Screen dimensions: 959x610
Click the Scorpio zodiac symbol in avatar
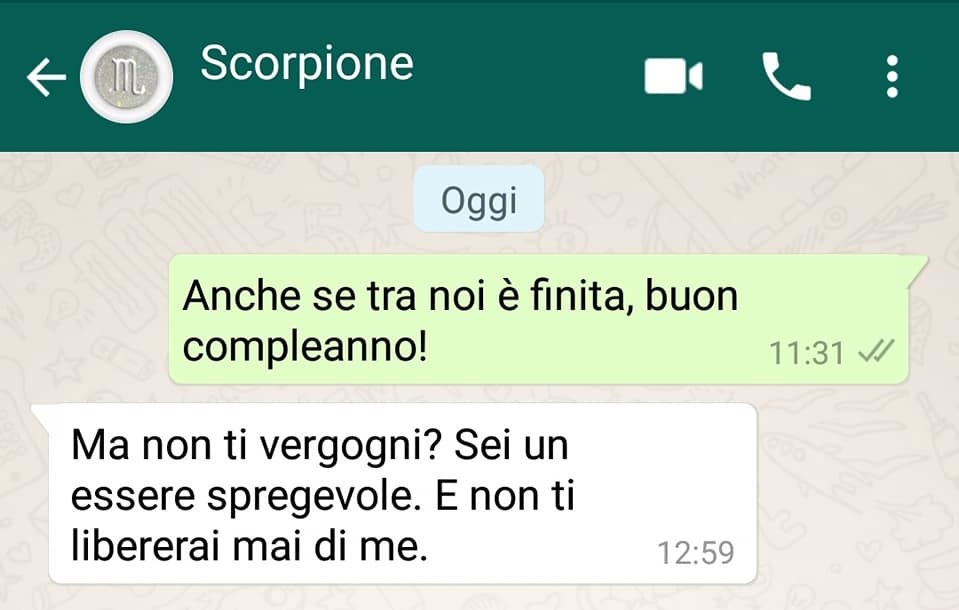(x=127, y=77)
